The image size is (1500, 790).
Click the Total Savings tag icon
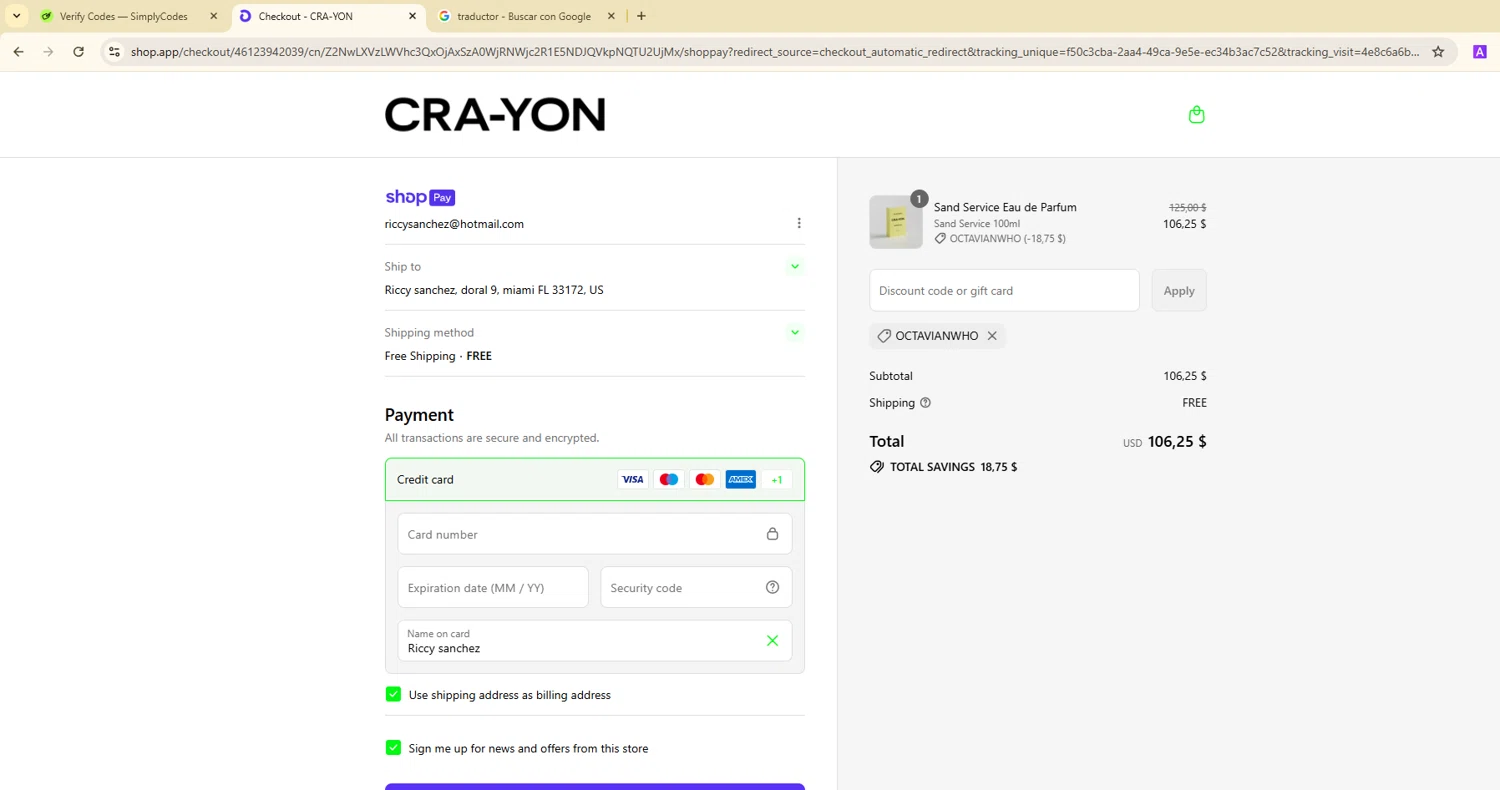point(877,467)
